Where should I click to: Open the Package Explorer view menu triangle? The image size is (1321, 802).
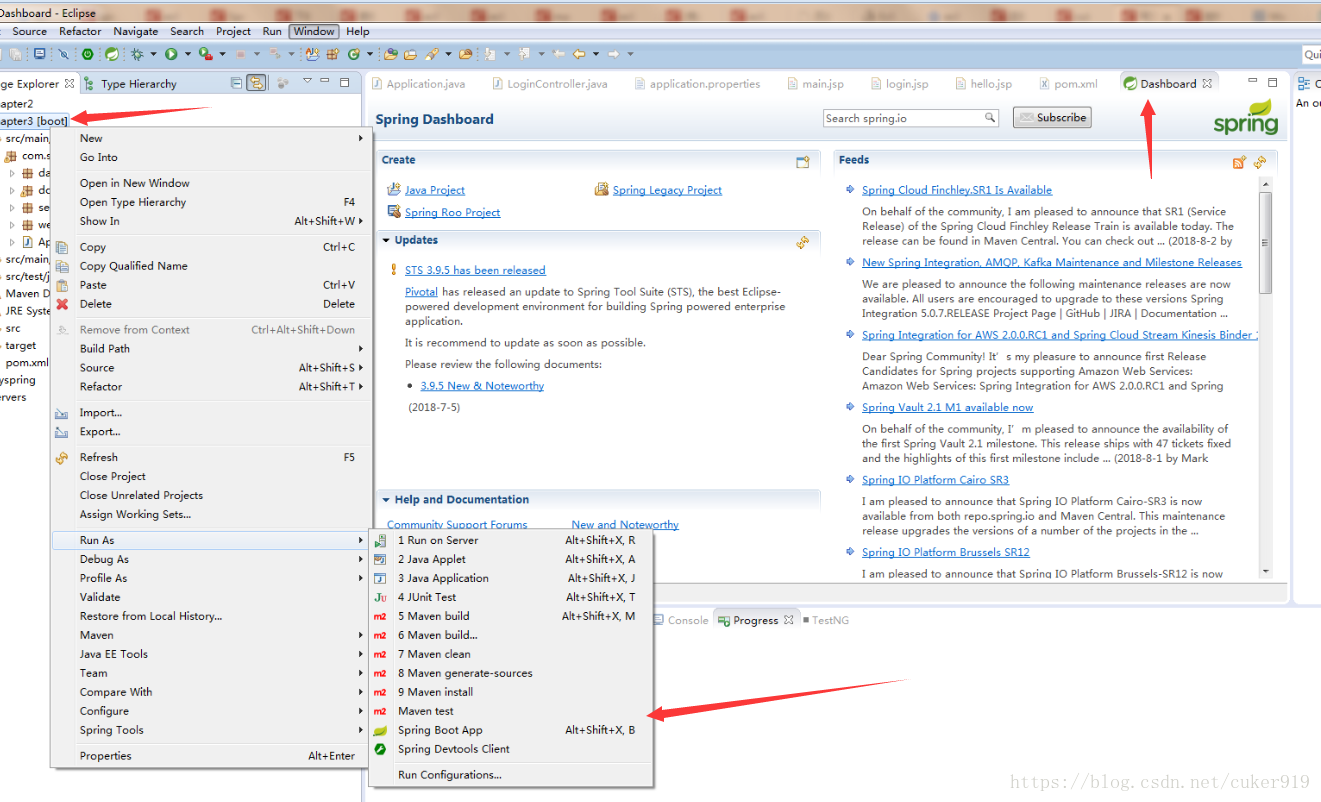[x=307, y=81]
